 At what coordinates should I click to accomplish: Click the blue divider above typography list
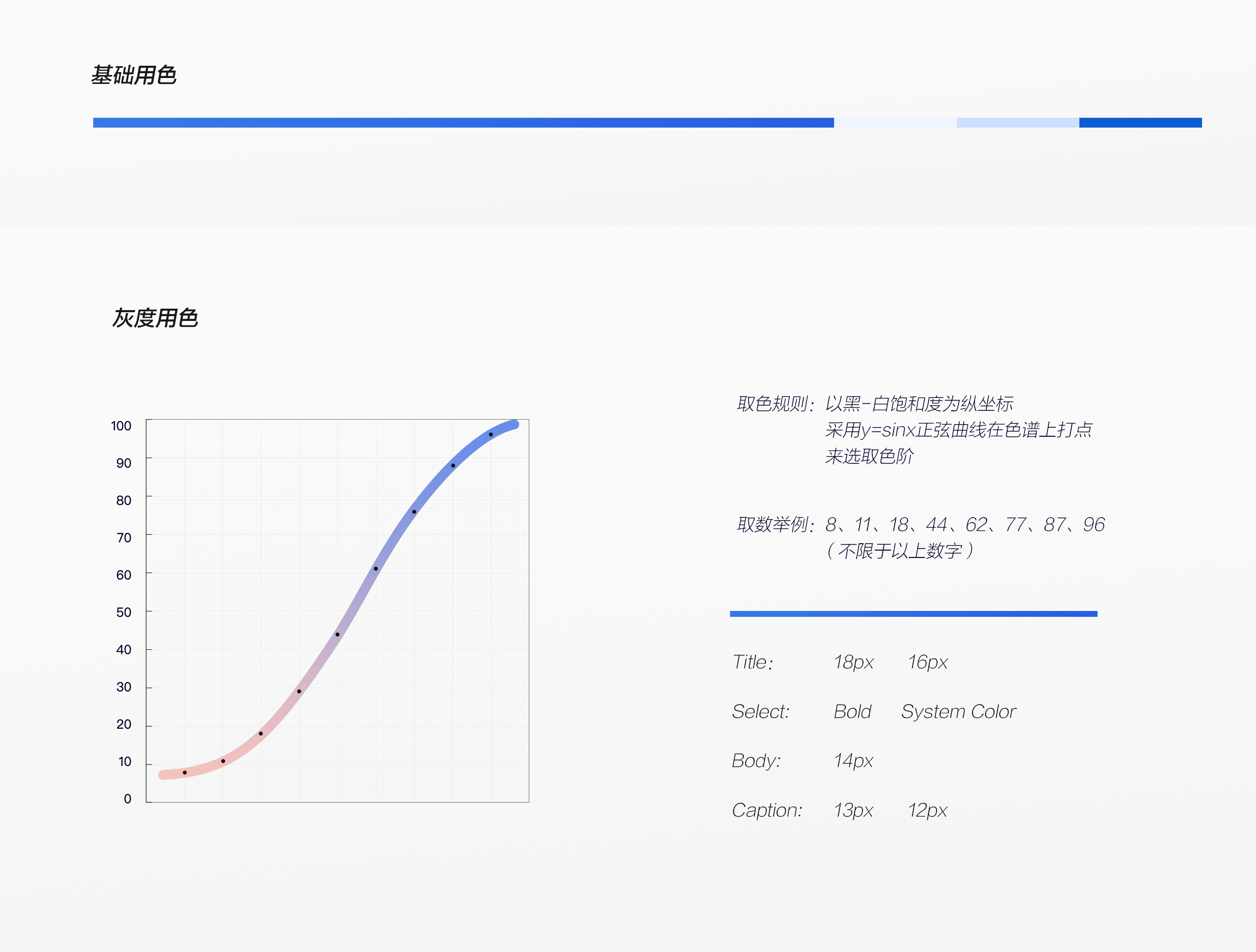(914, 613)
